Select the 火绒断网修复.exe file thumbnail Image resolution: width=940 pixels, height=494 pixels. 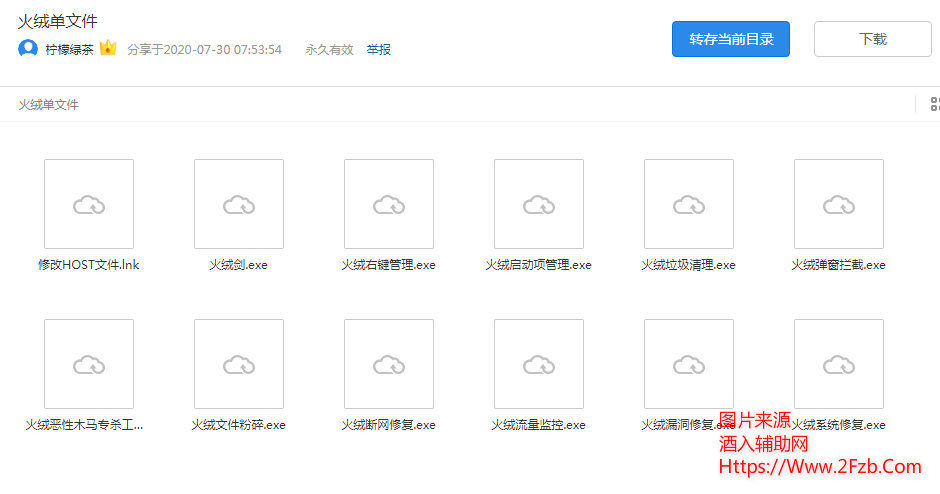[389, 364]
